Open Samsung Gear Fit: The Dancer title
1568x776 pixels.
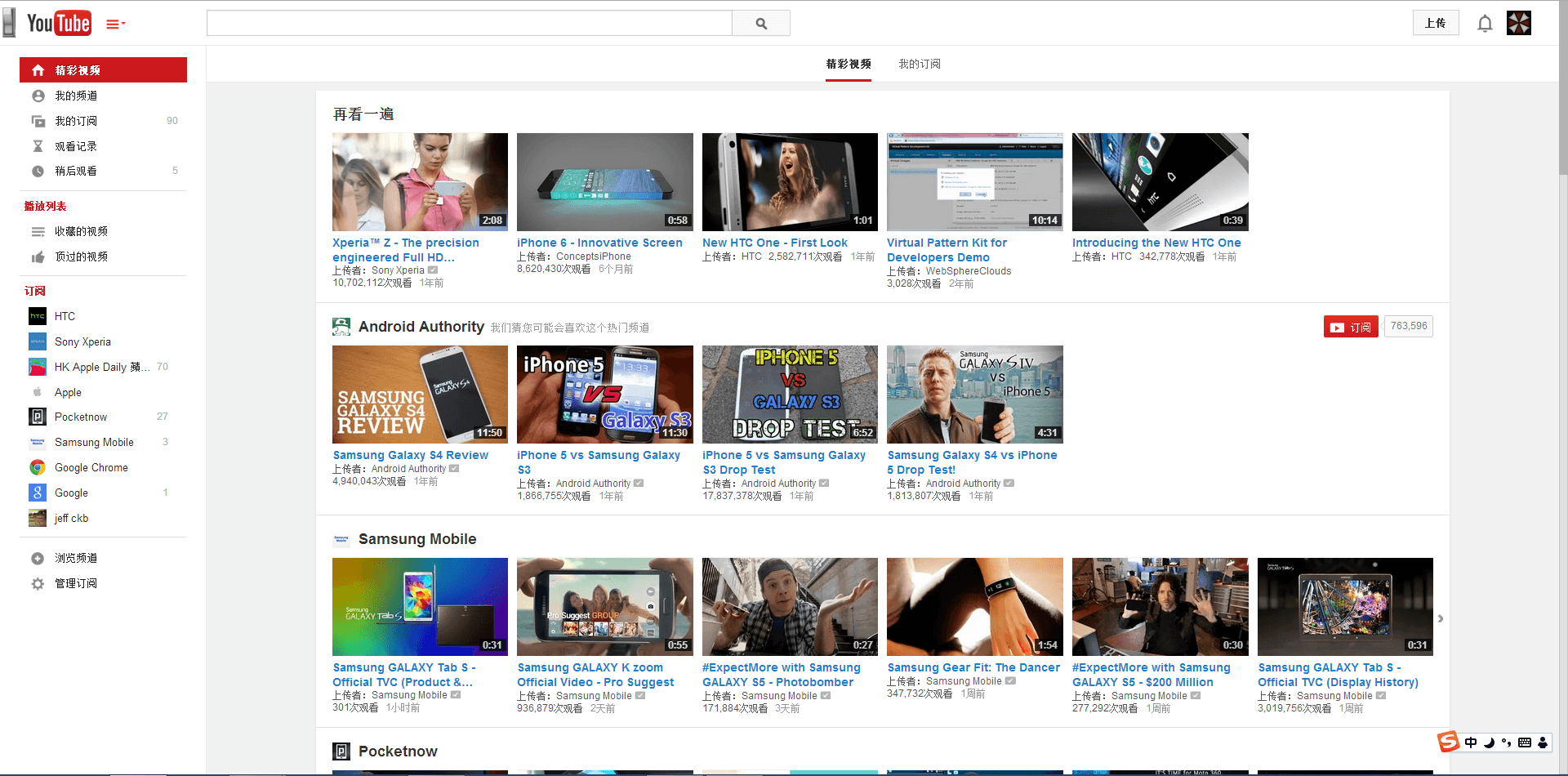click(973, 667)
